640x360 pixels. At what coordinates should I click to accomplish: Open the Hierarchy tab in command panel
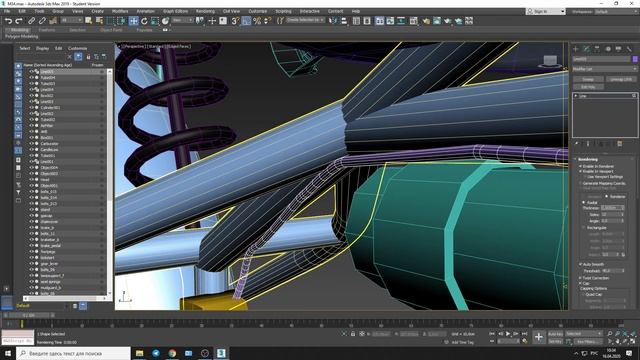coord(597,49)
